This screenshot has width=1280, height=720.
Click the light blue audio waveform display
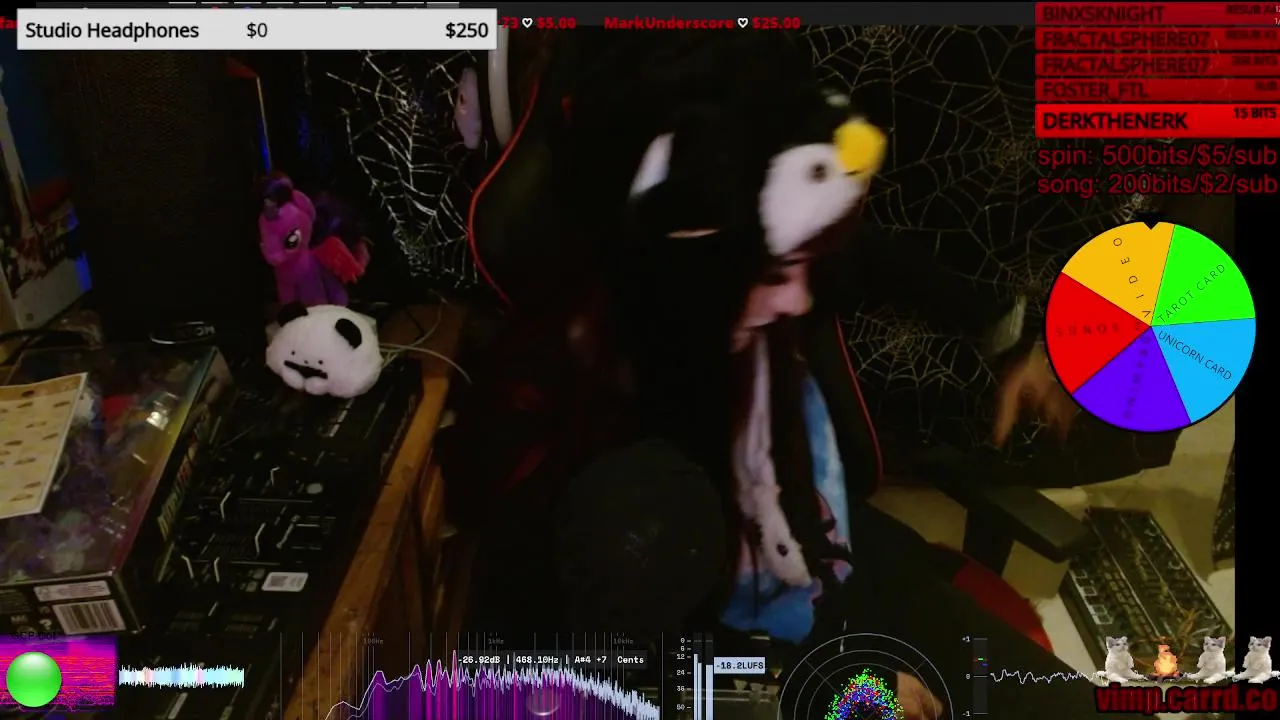[181, 677]
